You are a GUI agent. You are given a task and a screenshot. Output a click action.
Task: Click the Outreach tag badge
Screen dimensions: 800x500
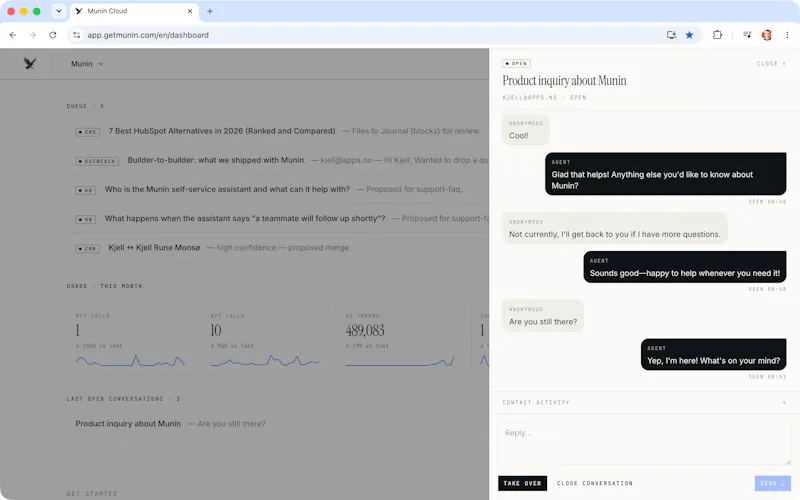click(x=97, y=161)
